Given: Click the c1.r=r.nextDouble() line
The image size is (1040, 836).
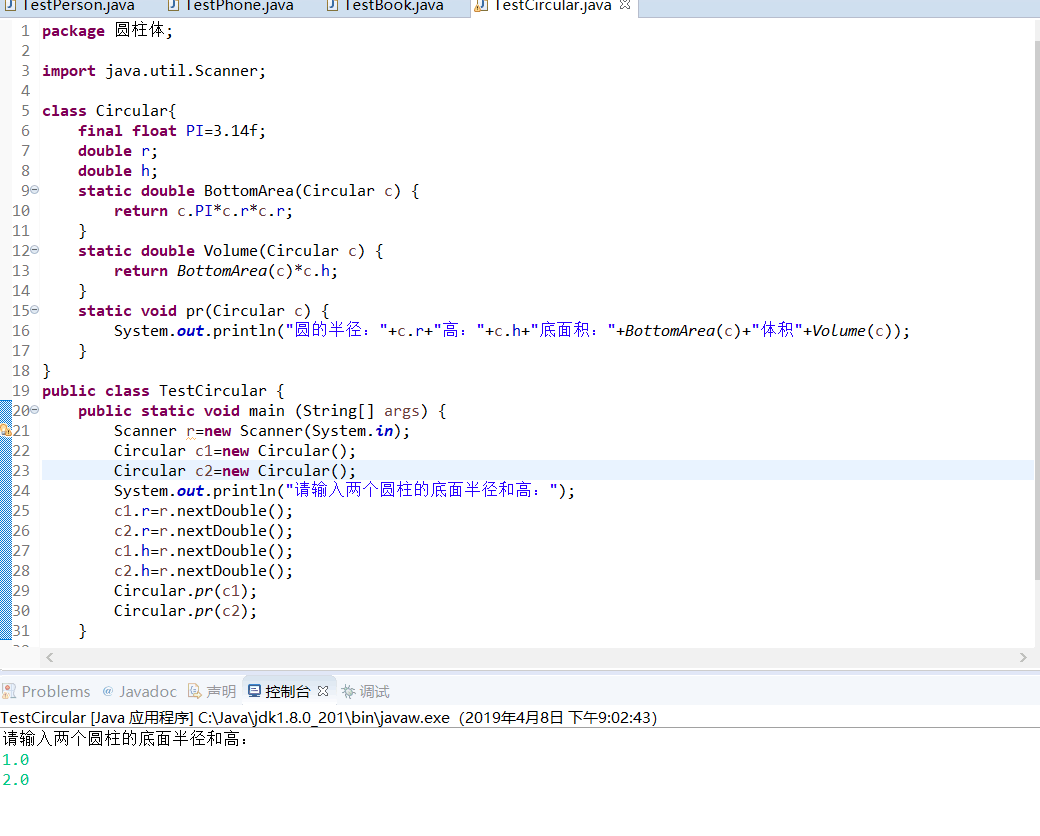Looking at the screenshot, I should point(203,511).
